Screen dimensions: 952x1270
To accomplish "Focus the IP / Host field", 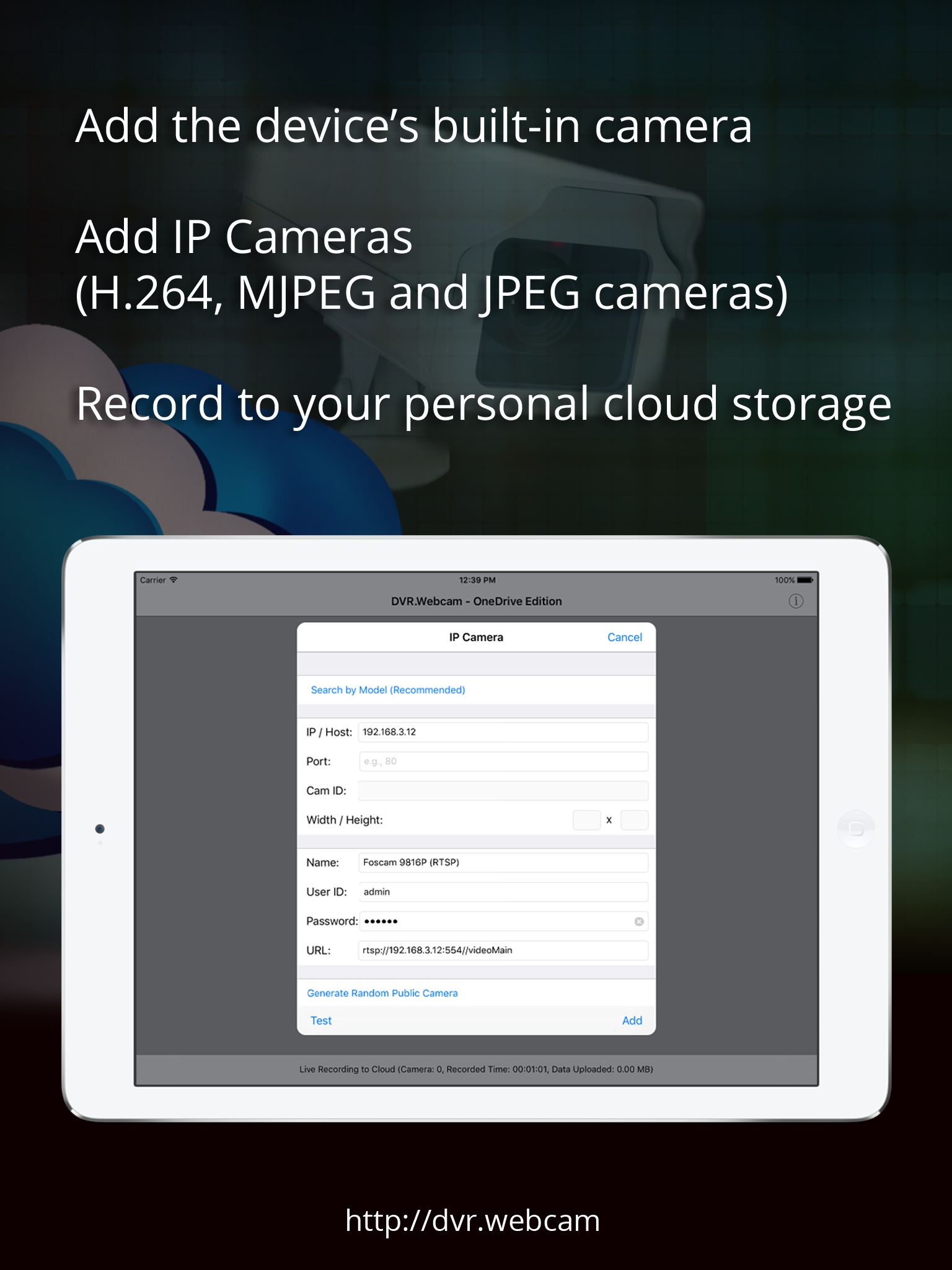I will pyautogui.click(x=503, y=732).
